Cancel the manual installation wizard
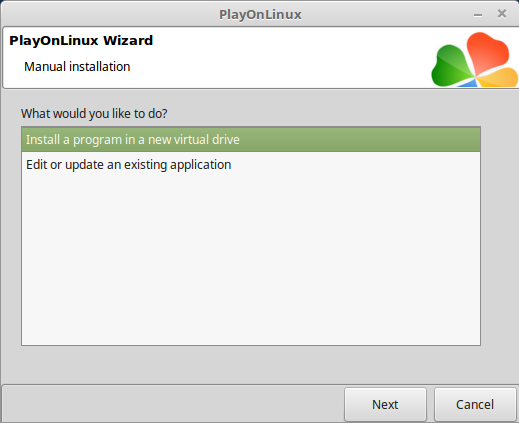This screenshot has height=423, width=519. [475, 404]
